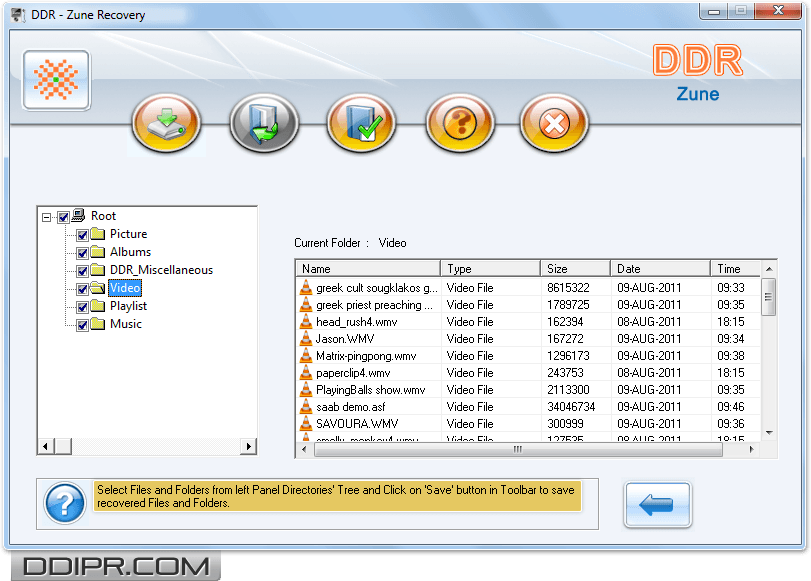
Task: Uncheck the Picture folder checkbox
Action: pyautogui.click(x=82, y=235)
